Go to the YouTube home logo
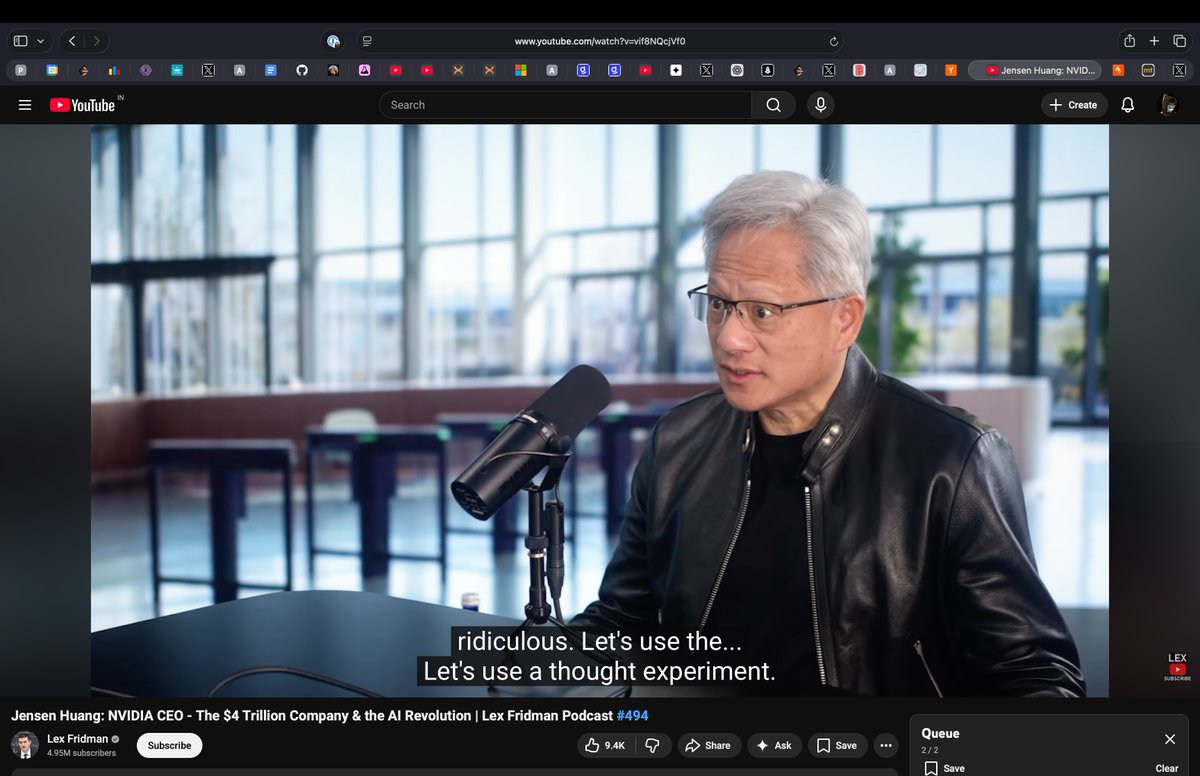Viewport: 1200px width, 776px height. pyautogui.click(x=83, y=105)
